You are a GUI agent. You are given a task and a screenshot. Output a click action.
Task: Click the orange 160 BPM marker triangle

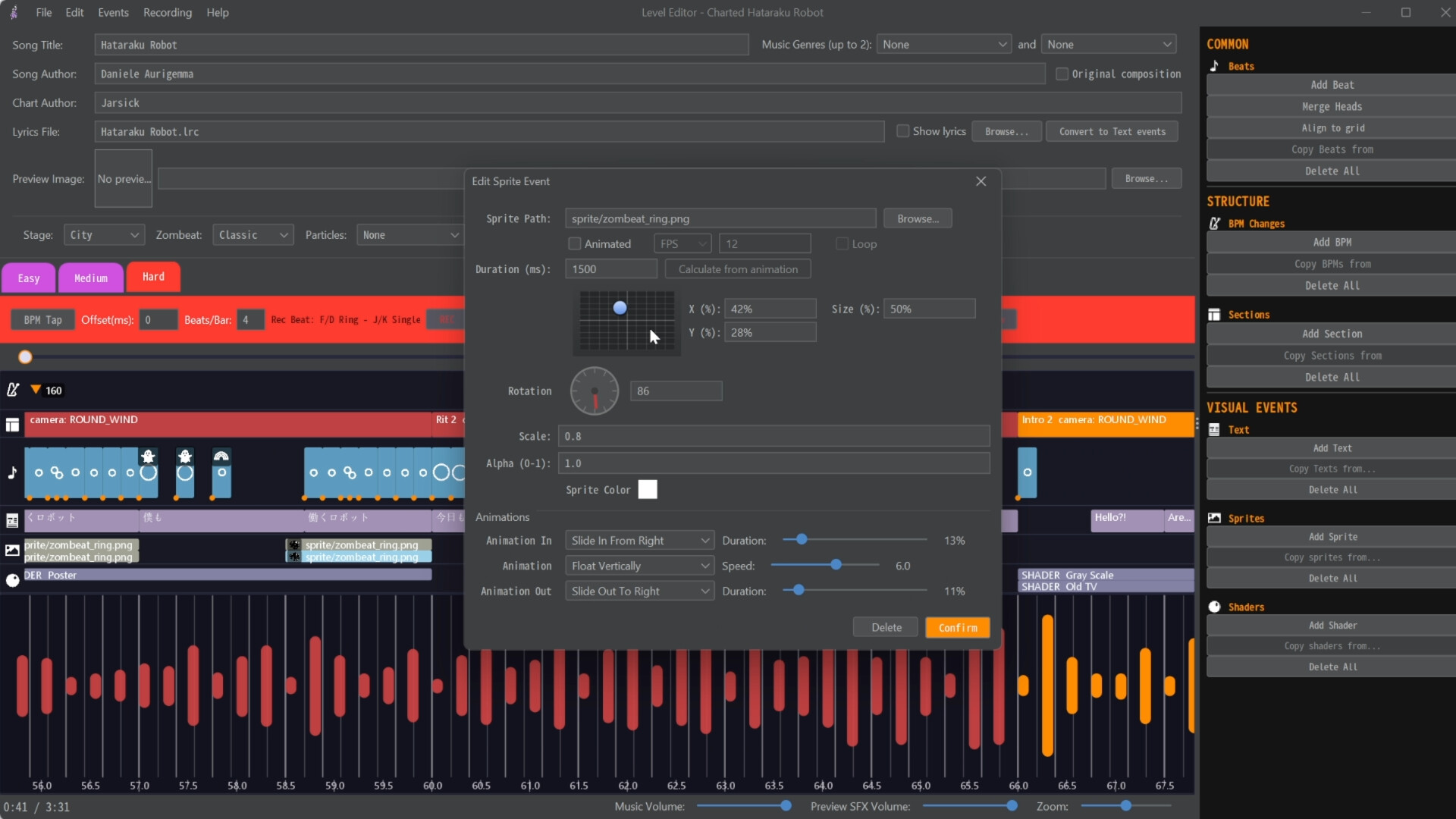[x=36, y=390]
